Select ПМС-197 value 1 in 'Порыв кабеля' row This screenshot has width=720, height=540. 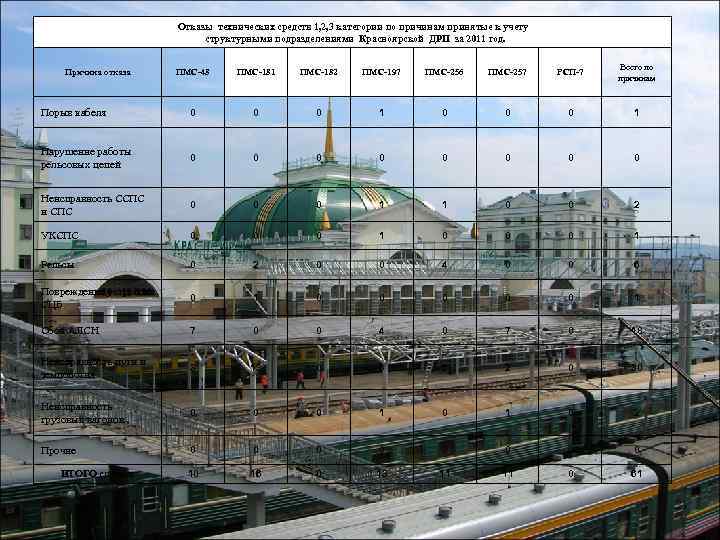click(381, 112)
